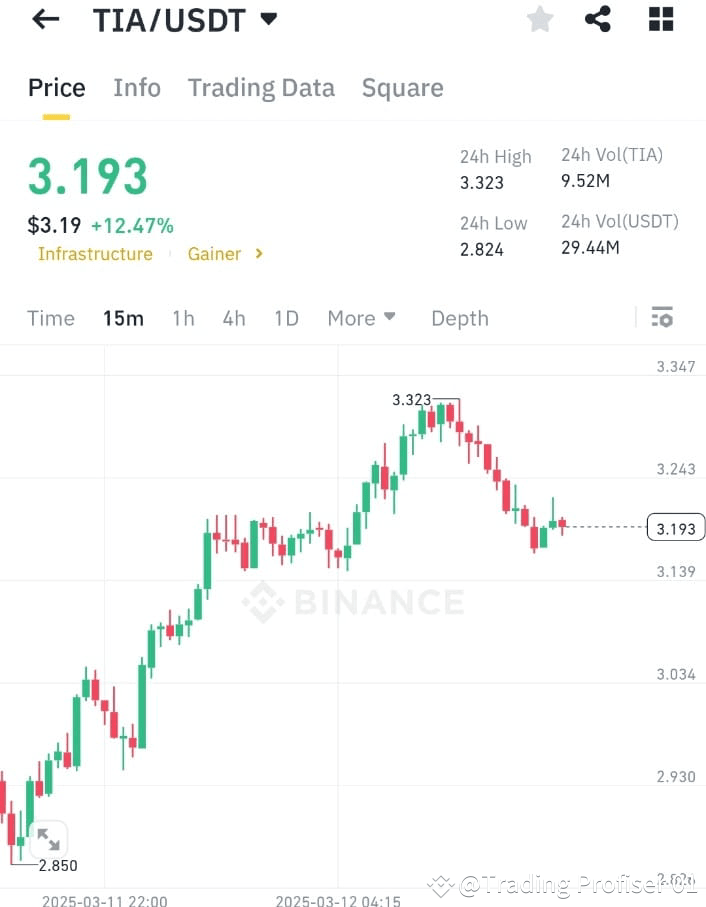Open the chart indicator settings icon
This screenshot has width=706, height=907.
point(662,317)
